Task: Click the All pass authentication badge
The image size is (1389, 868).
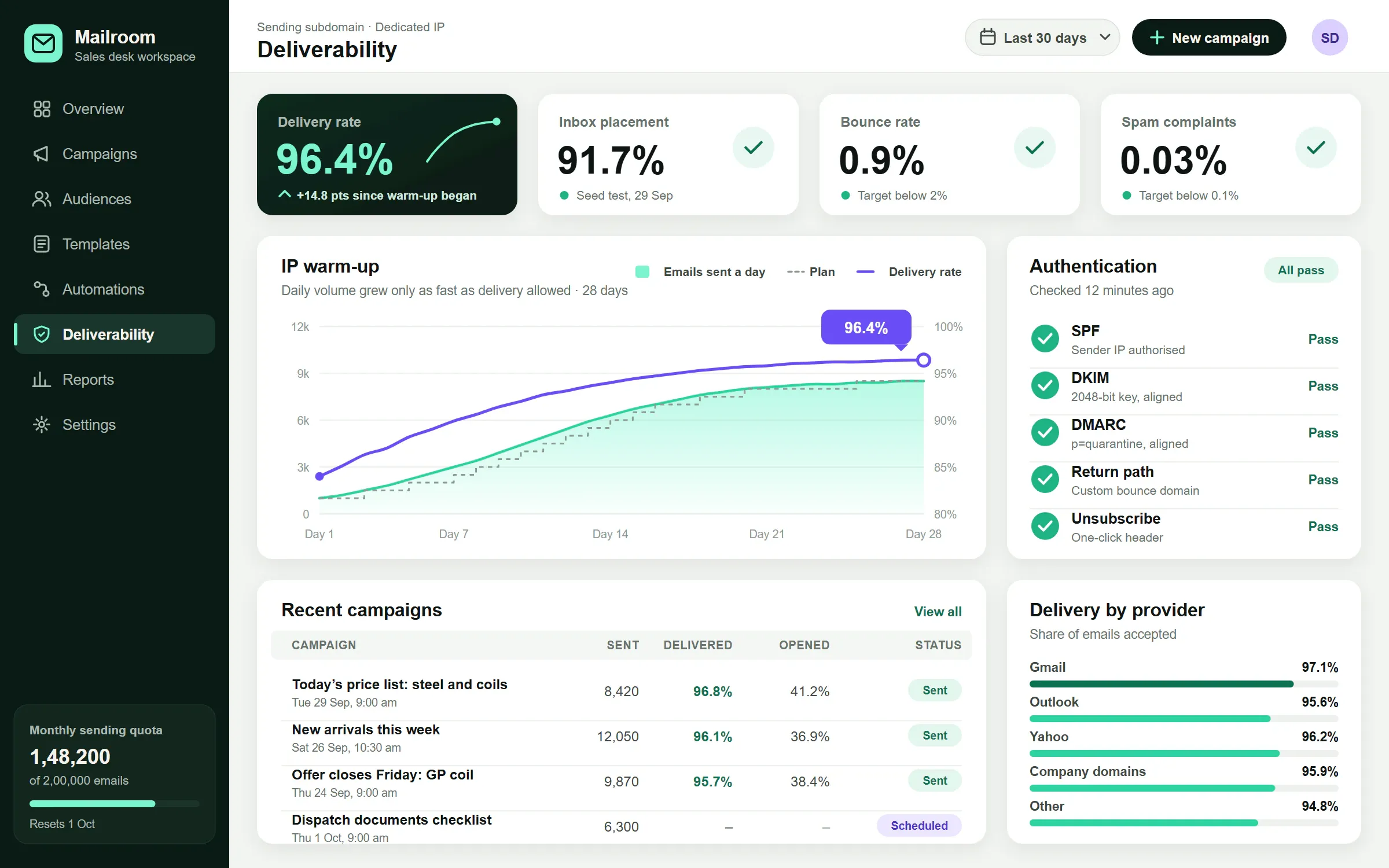Action: [1301, 270]
